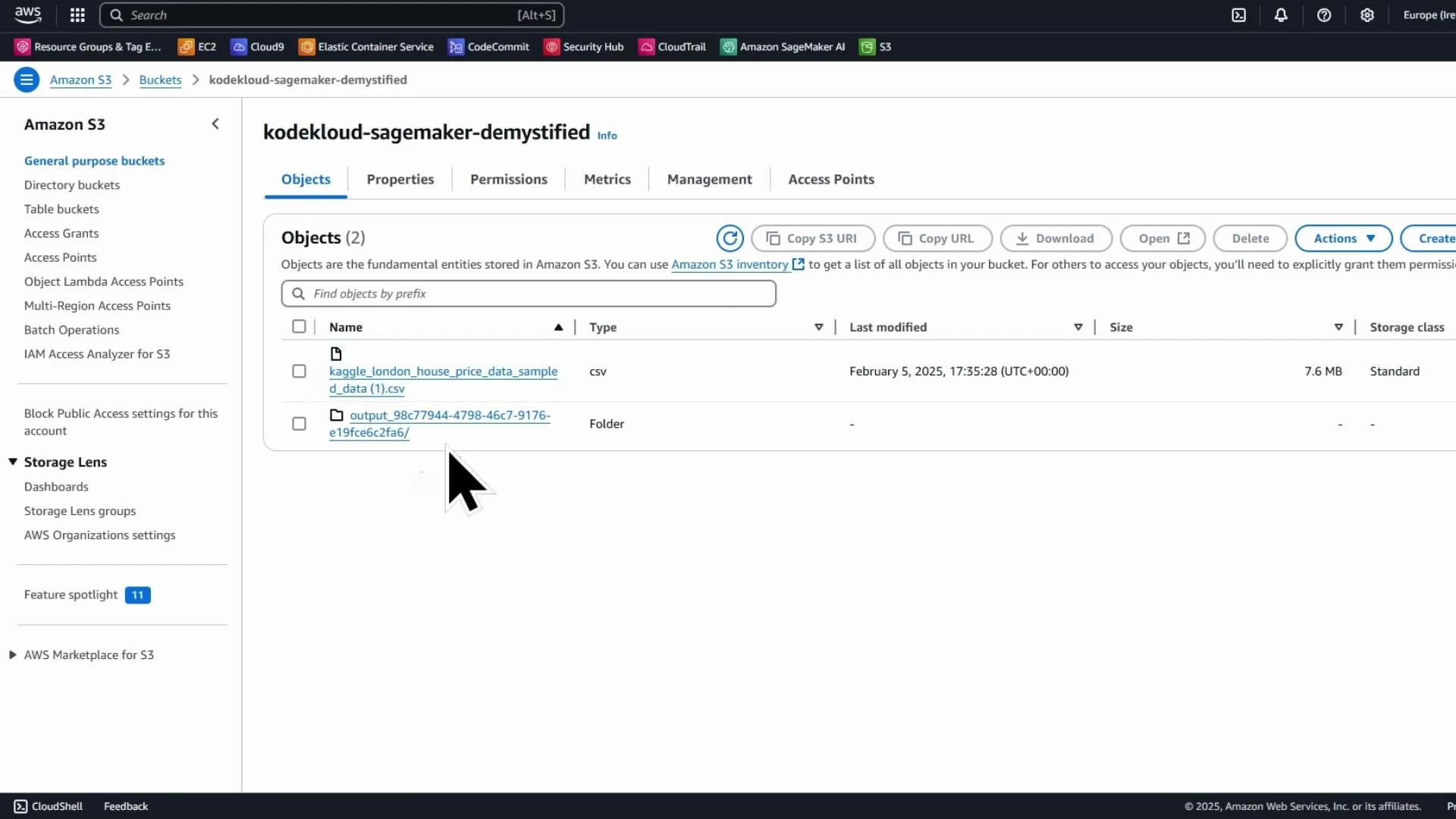1456x819 pixels.
Task: Focus the top AWS Search box
Action: point(332,15)
